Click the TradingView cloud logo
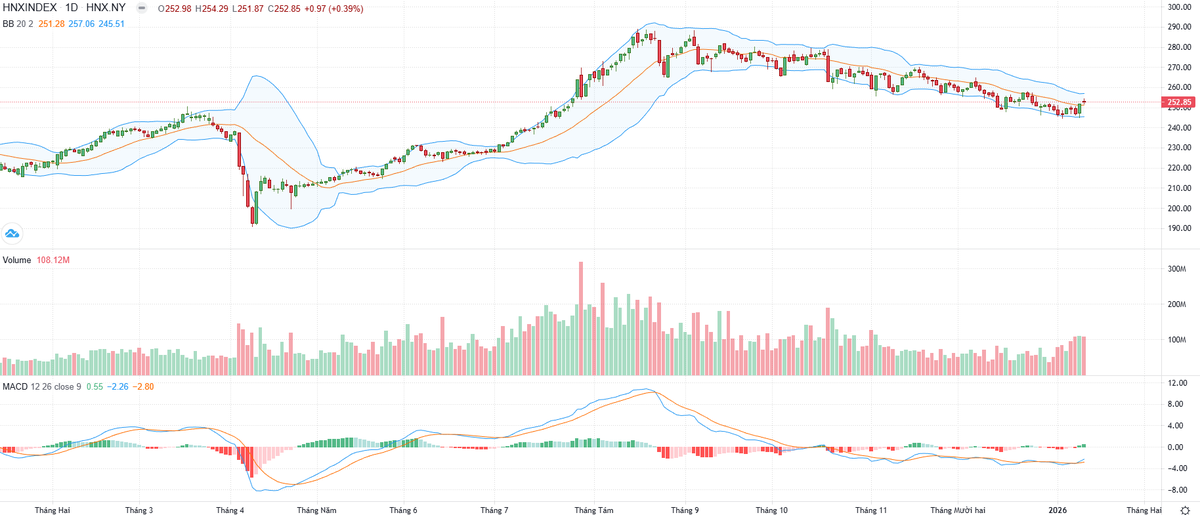This screenshot has height=515, width=1200. click(13, 234)
